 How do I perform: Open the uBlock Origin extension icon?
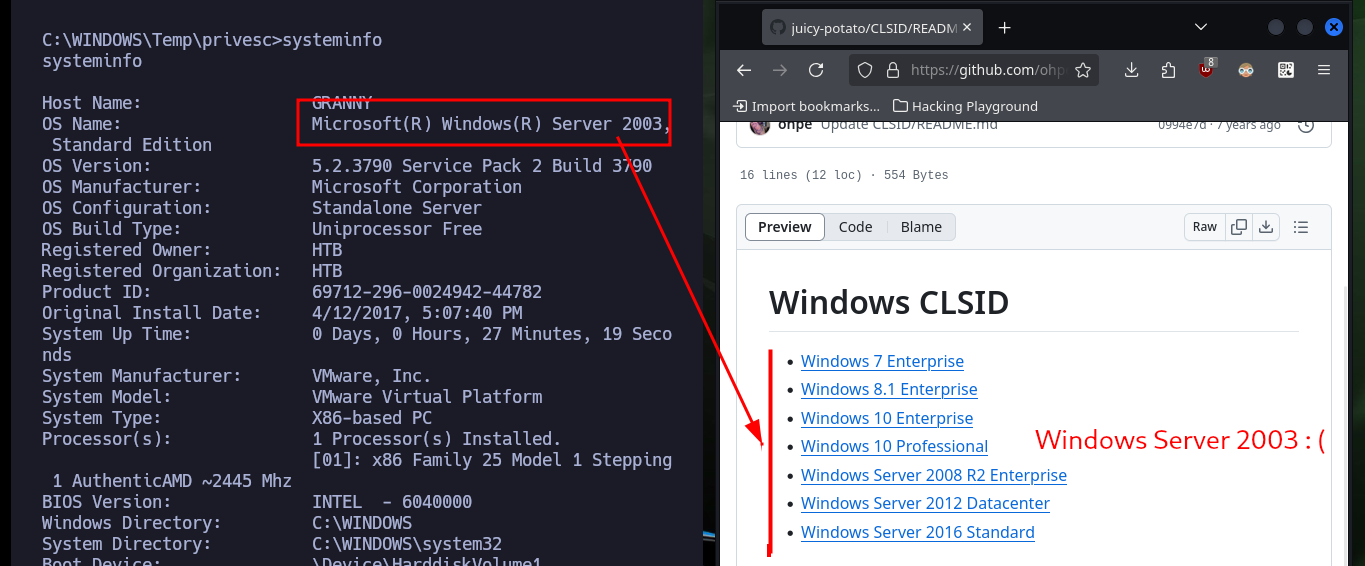click(1207, 69)
